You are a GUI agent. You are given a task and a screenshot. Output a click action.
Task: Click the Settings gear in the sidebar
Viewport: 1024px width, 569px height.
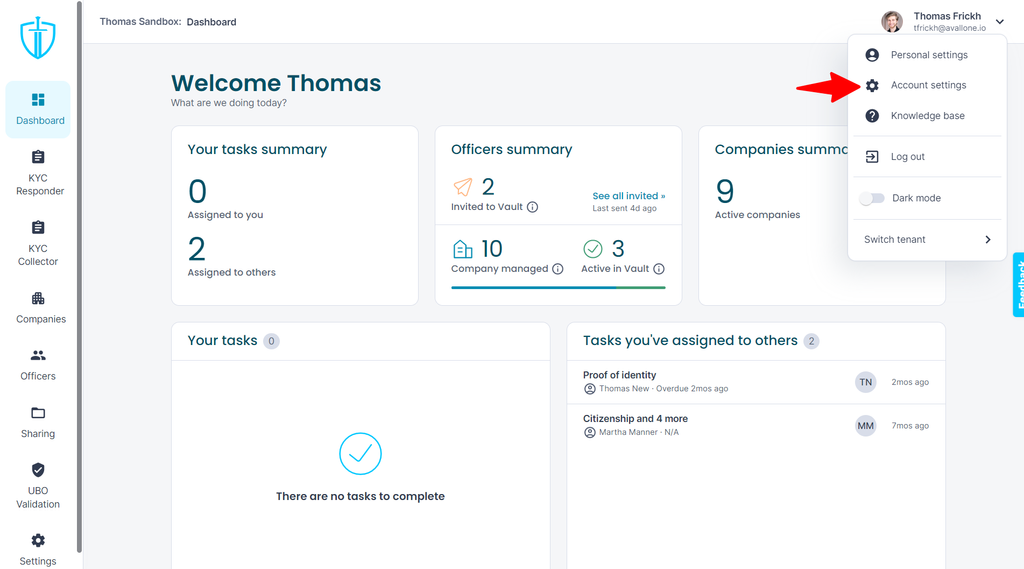pyautogui.click(x=39, y=541)
